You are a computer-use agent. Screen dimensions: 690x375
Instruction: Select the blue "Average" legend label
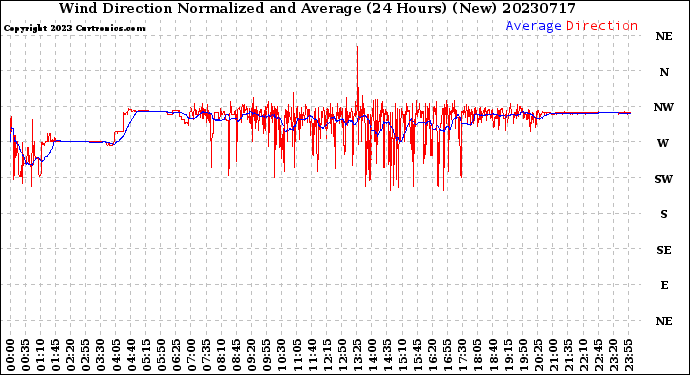(533, 26)
